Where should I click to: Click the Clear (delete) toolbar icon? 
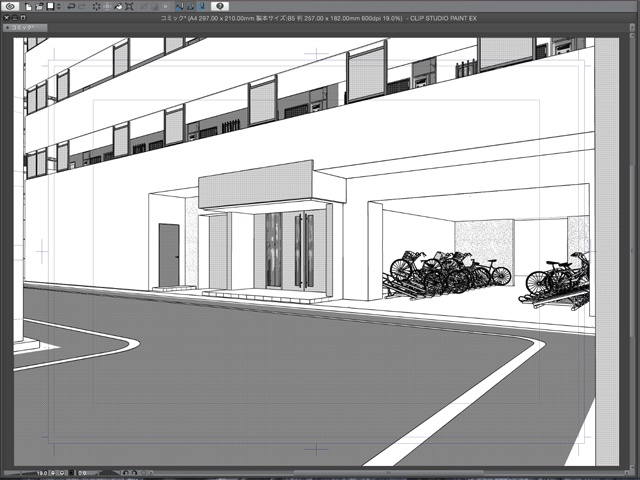pyautogui.click(x=96, y=7)
